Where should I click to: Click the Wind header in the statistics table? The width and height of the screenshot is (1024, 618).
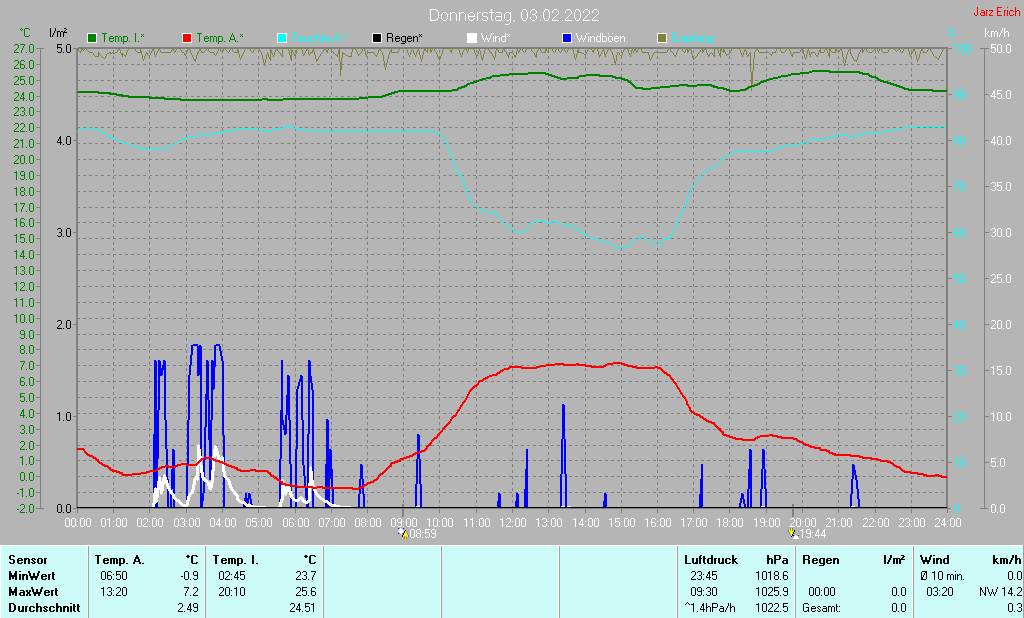click(934, 559)
